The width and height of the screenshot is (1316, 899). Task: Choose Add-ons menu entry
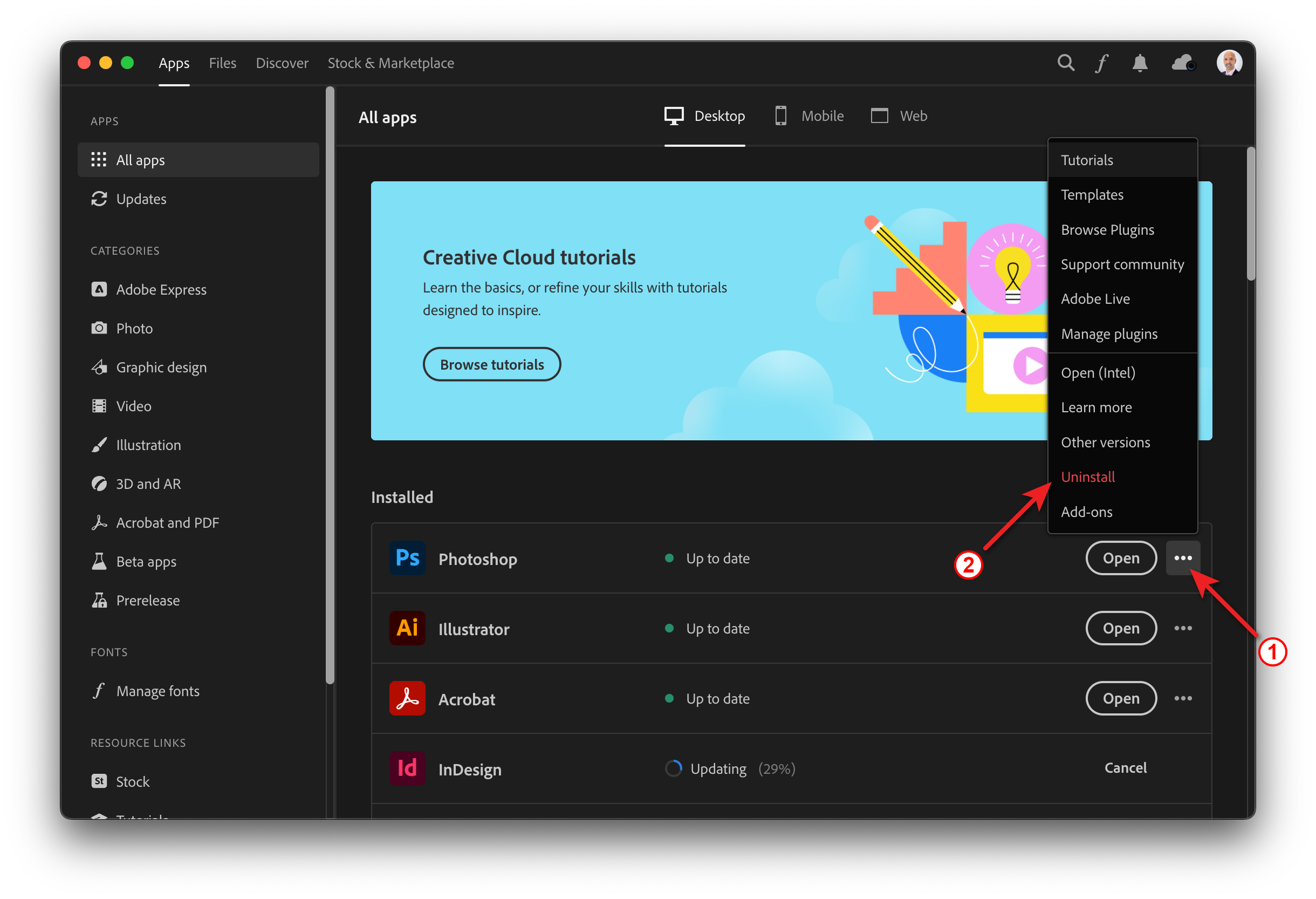click(x=1122, y=512)
